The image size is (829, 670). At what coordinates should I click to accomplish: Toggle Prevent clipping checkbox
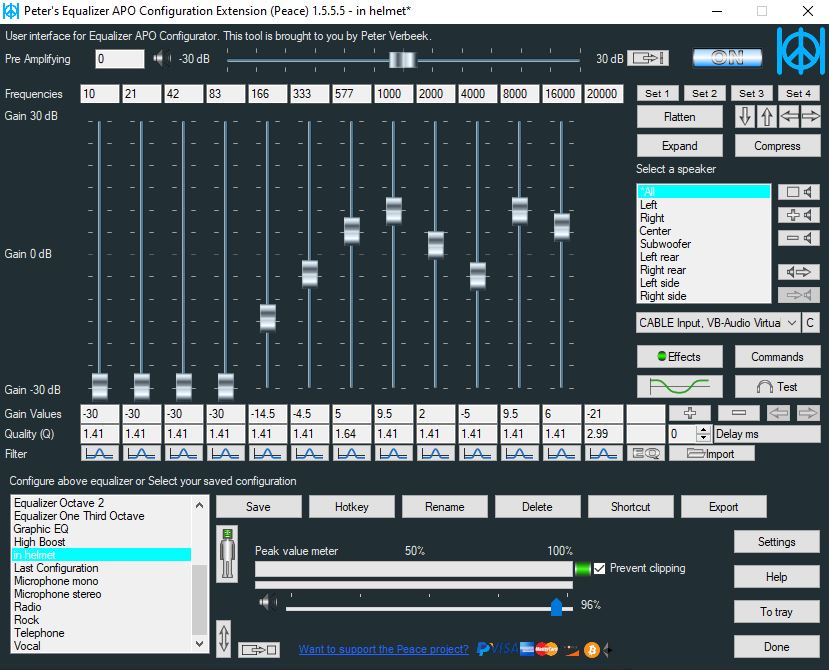pos(599,568)
